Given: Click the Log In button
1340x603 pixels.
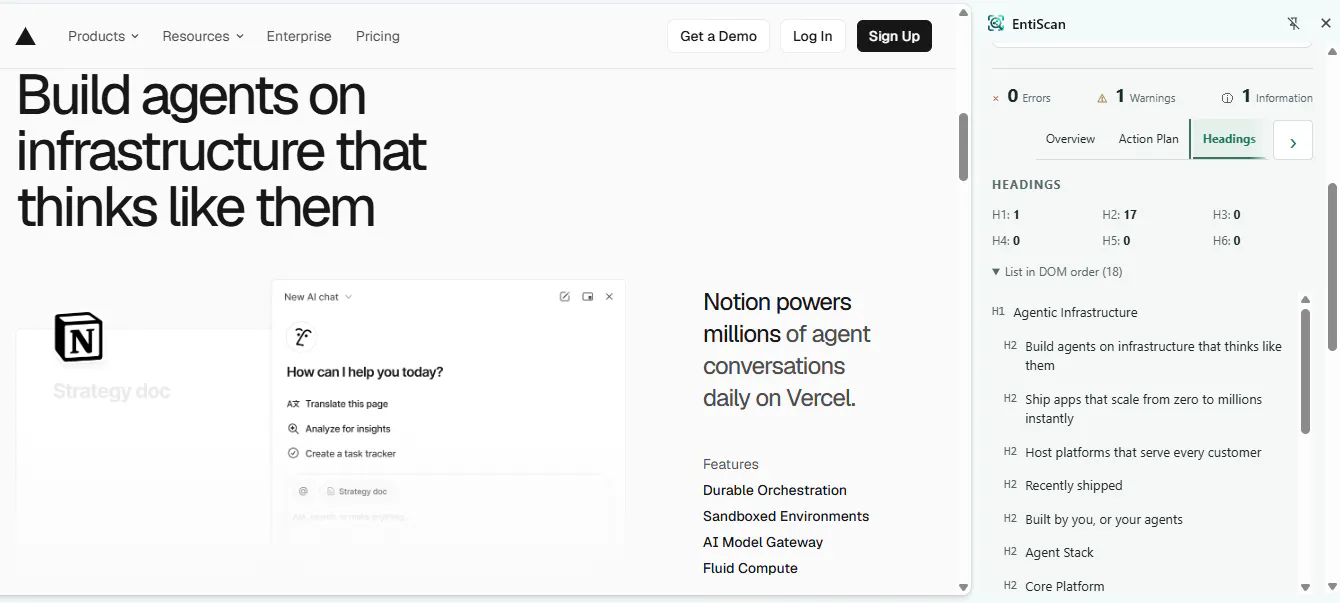Looking at the screenshot, I should coord(813,36).
